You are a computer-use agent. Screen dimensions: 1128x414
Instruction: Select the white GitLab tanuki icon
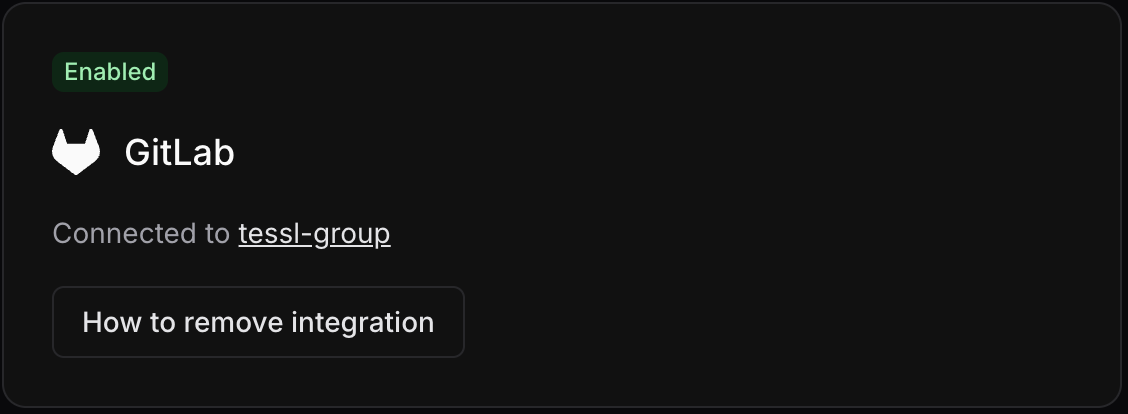(x=76, y=152)
